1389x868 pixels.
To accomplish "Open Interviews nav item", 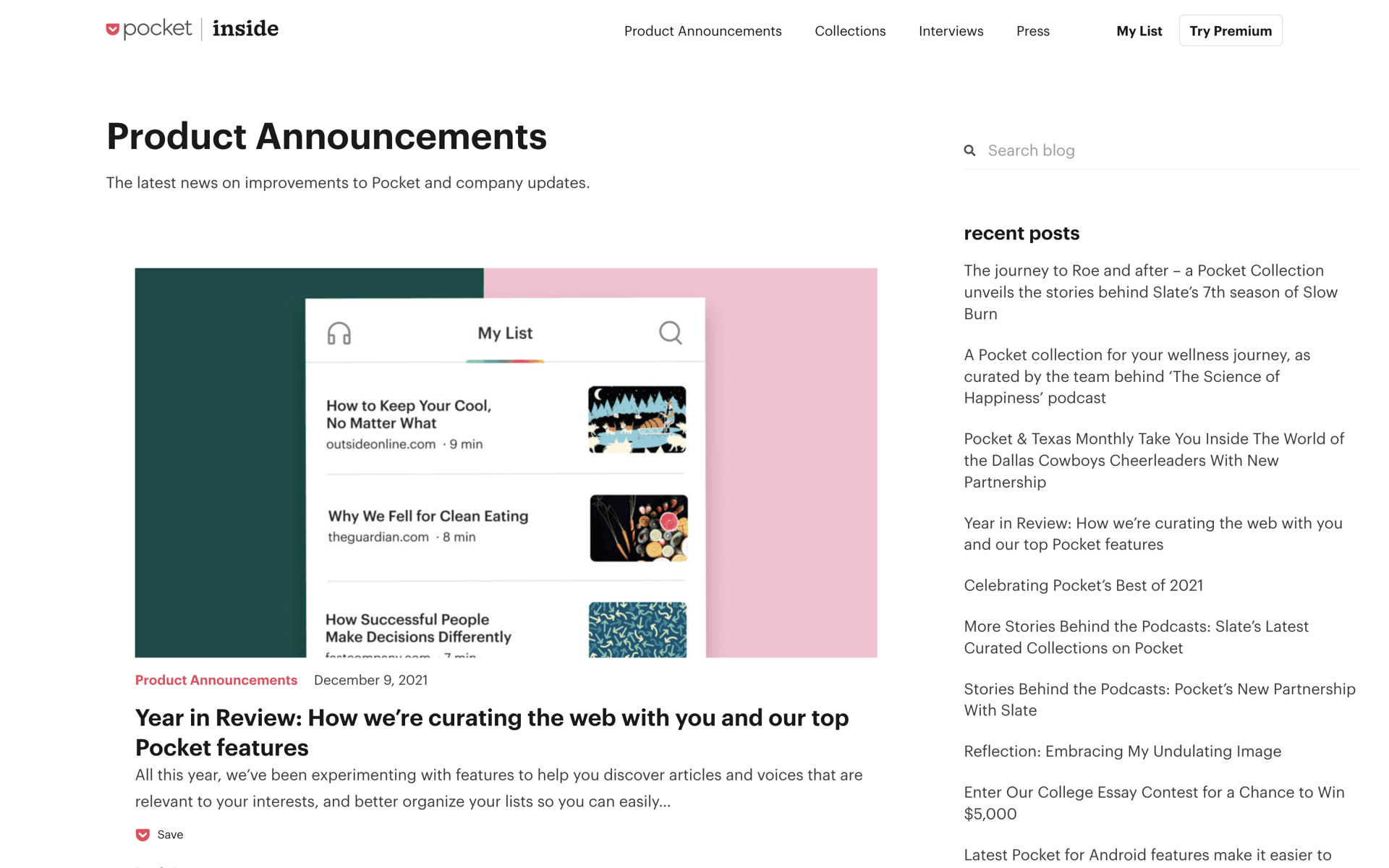I will (x=951, y=31).
